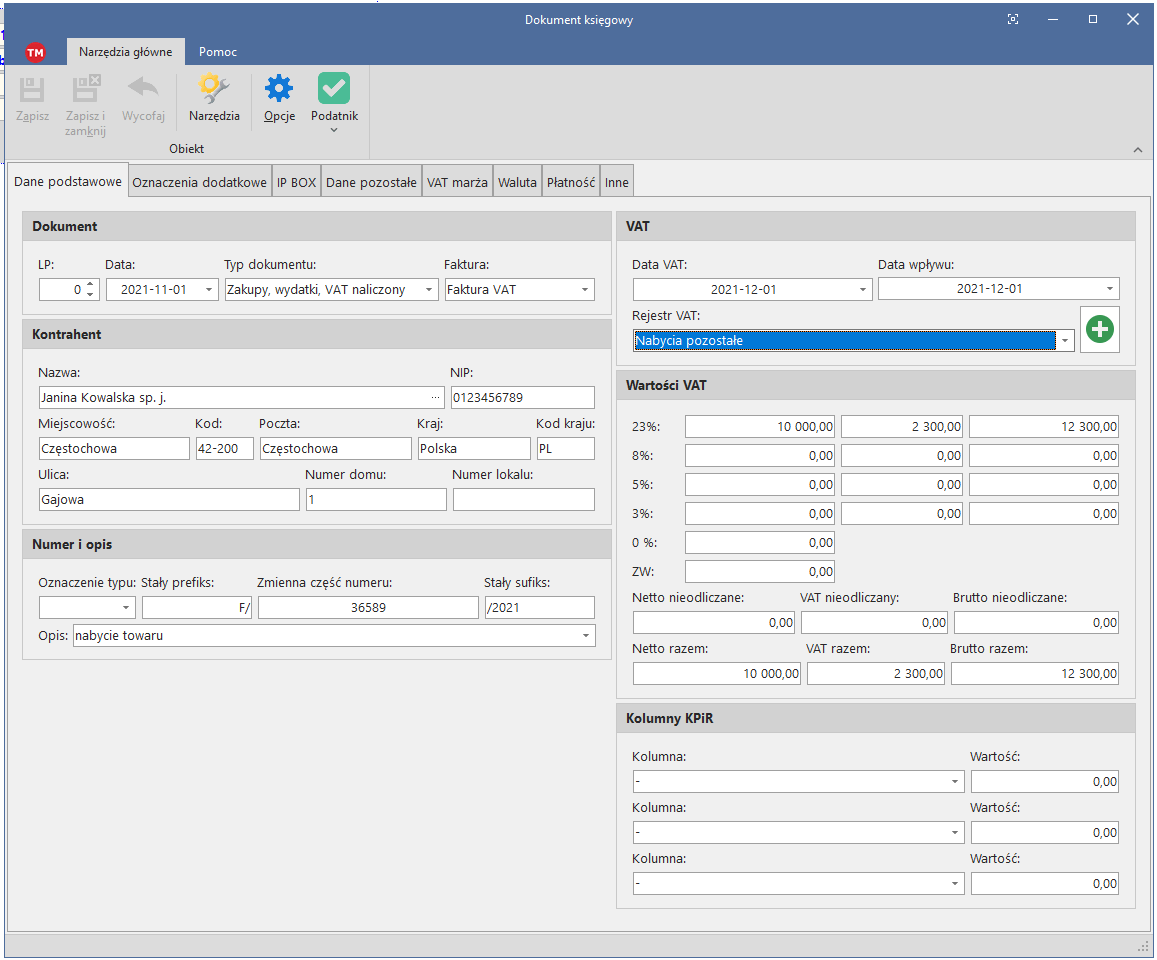
Task: Expand the Data VAT date picker
Action: (x=863, y=290)
